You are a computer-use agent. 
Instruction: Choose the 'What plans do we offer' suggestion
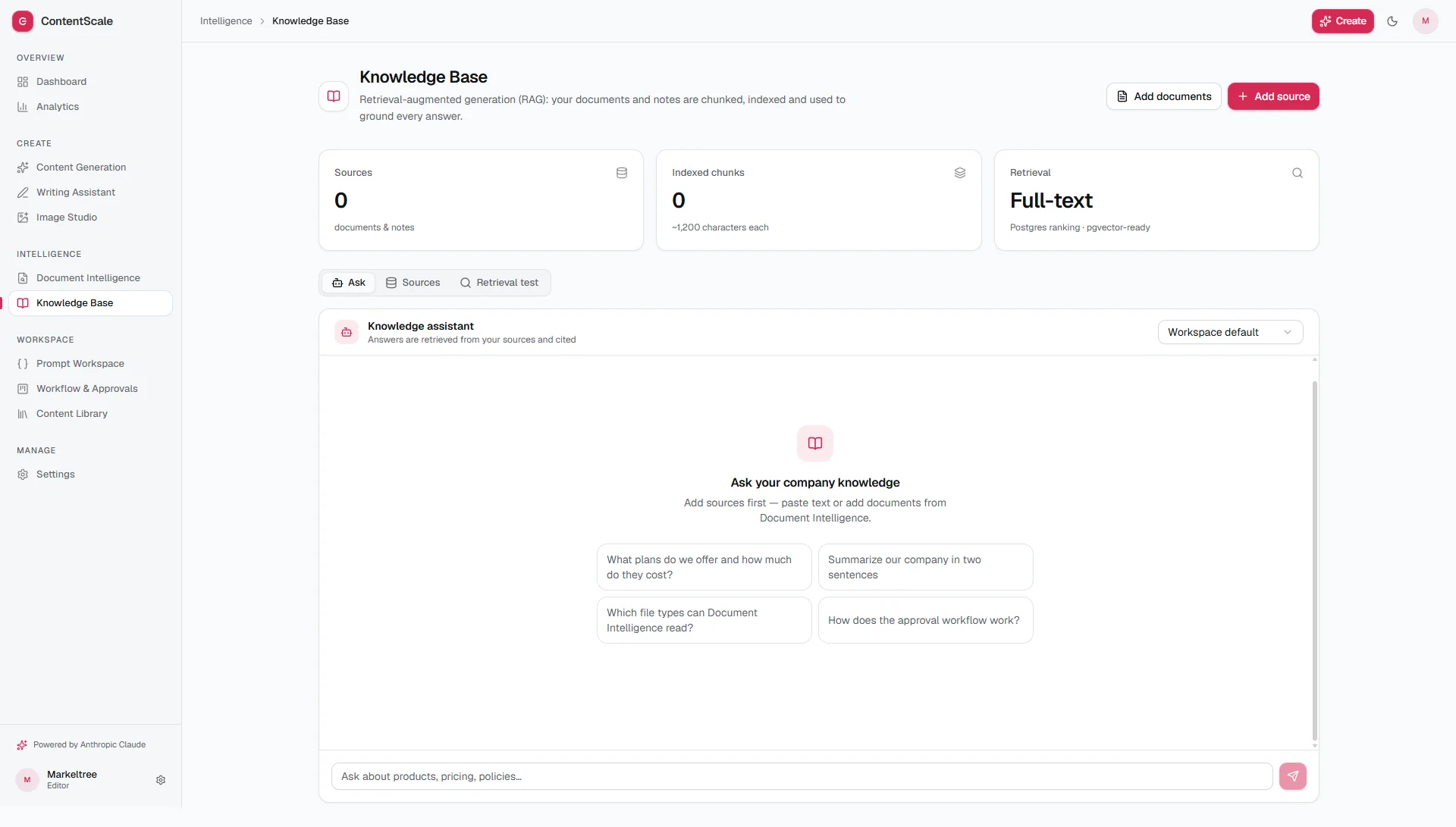point(704,567)
